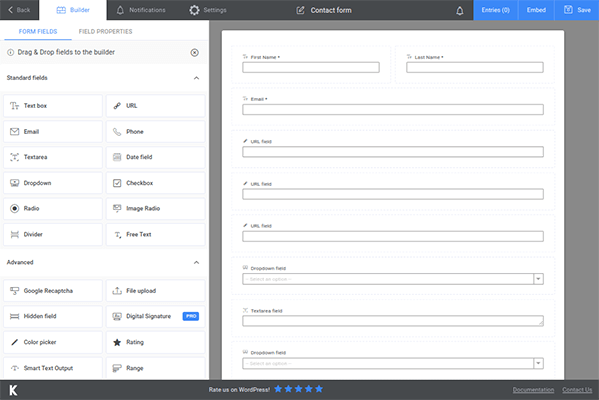The width and height of the screenshot is (599, 400).
Task: Select the FIELD PROPERTIES tab
Action: (105, 31)
